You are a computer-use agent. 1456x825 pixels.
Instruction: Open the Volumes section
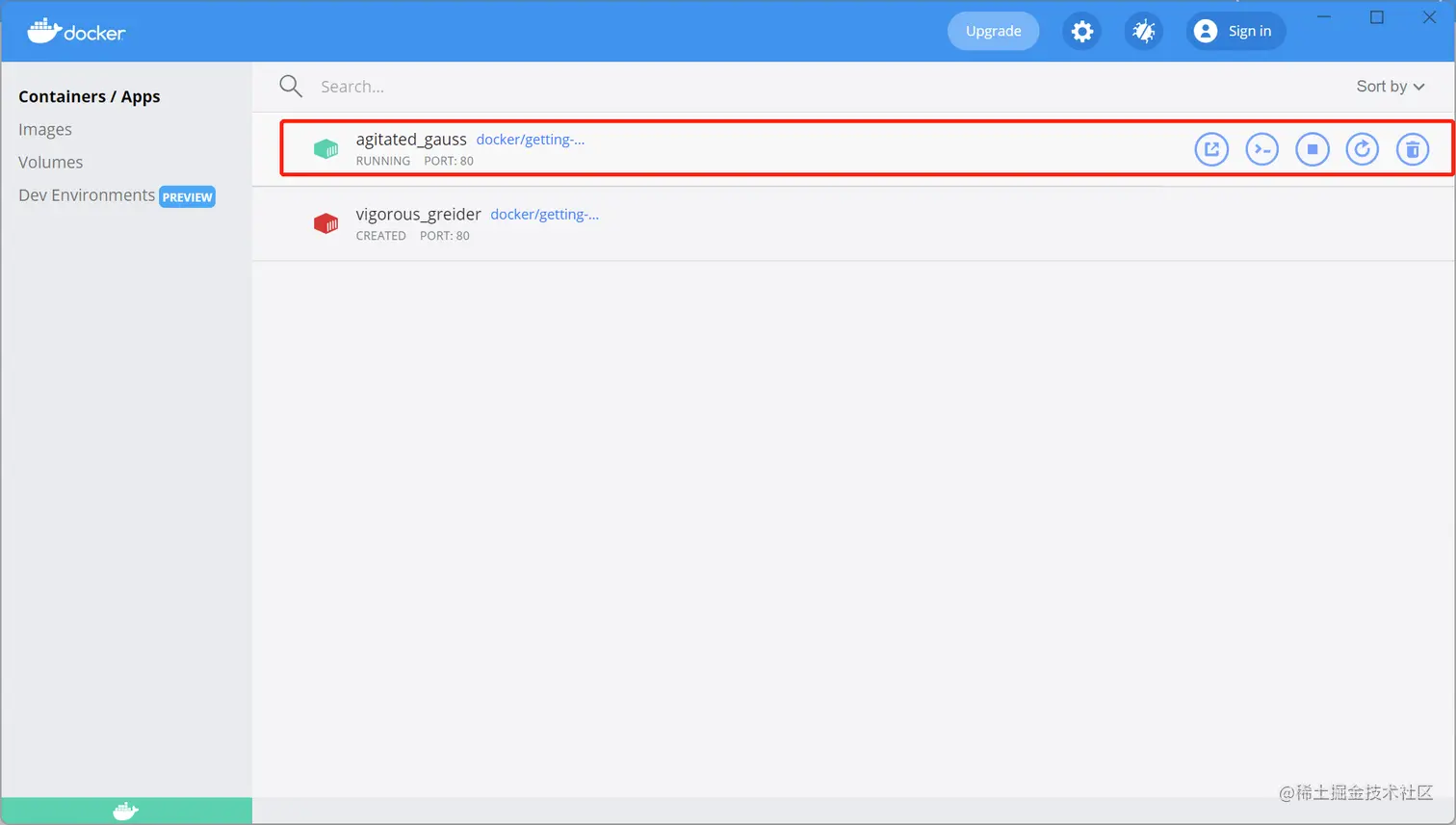pos(50,162)
